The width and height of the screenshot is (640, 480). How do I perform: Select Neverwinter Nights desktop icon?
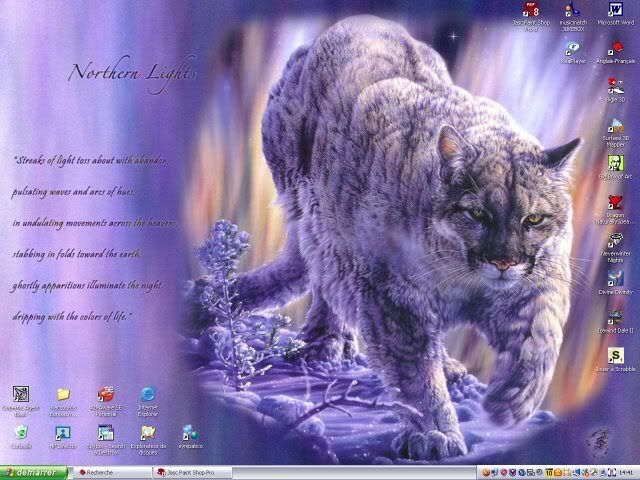tap(616, 248)
